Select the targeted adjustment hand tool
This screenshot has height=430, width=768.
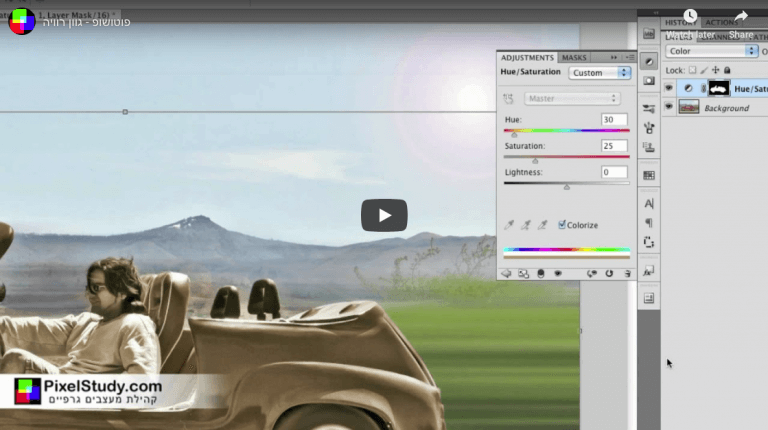point(508,99)
